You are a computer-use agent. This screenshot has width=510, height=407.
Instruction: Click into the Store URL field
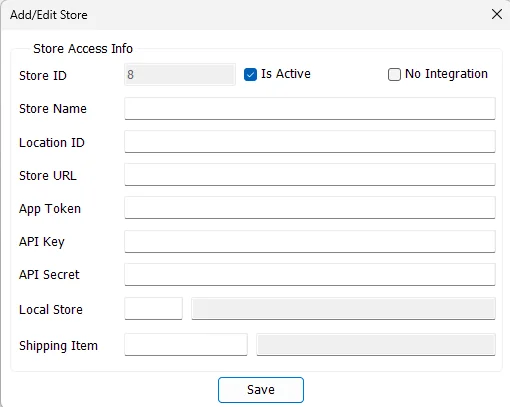310,175
